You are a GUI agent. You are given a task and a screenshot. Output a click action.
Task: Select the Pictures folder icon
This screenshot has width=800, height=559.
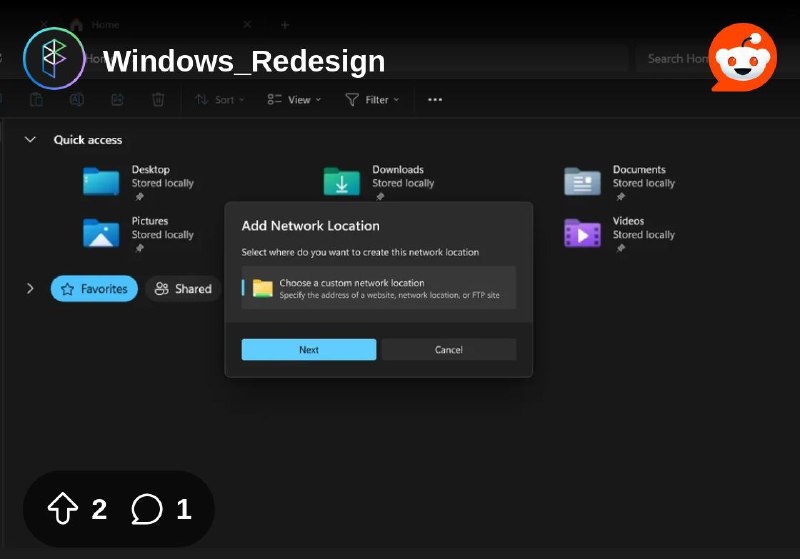pos(101,233)
